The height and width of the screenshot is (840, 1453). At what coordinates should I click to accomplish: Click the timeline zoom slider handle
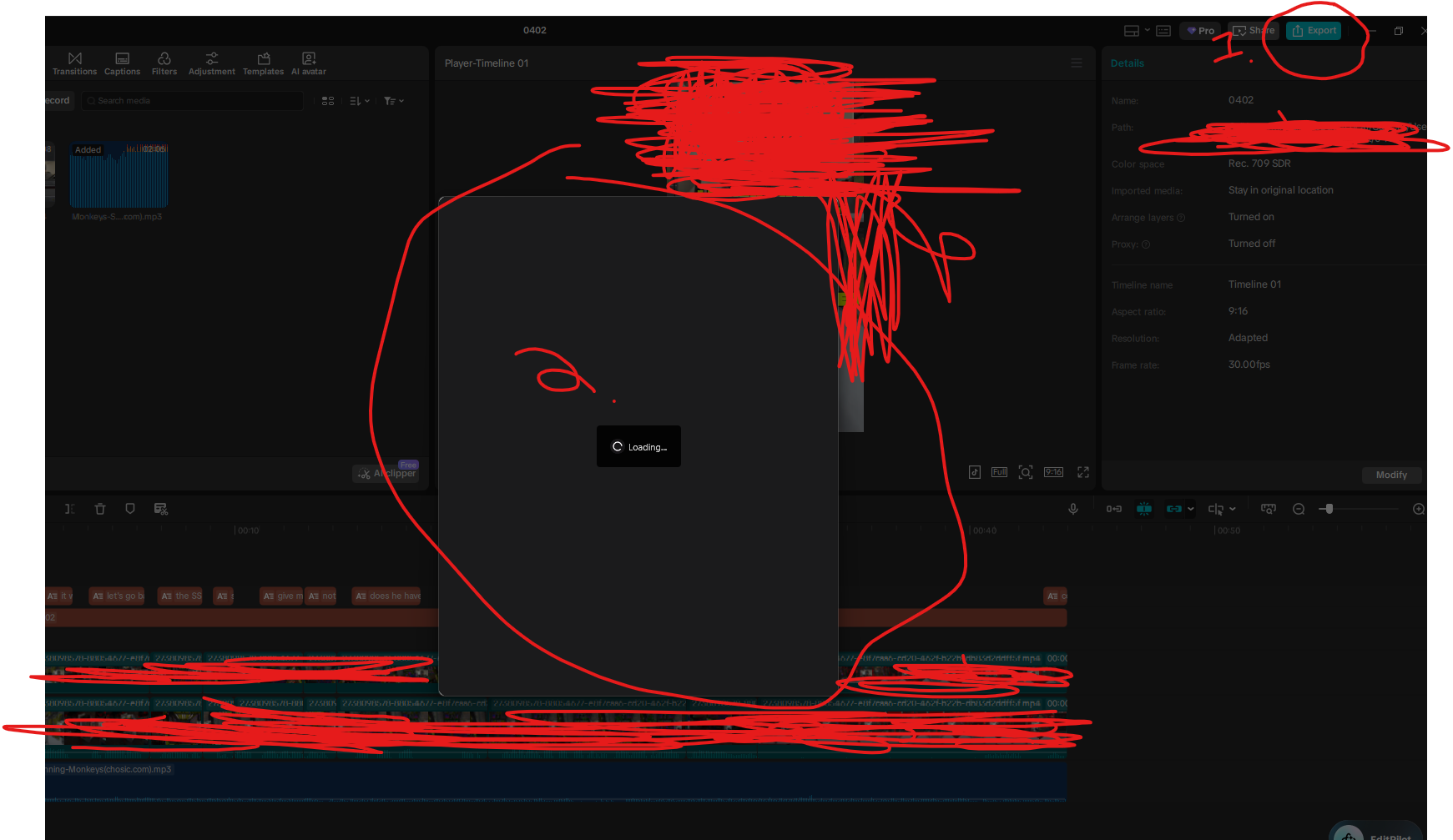pos(1329,509)
